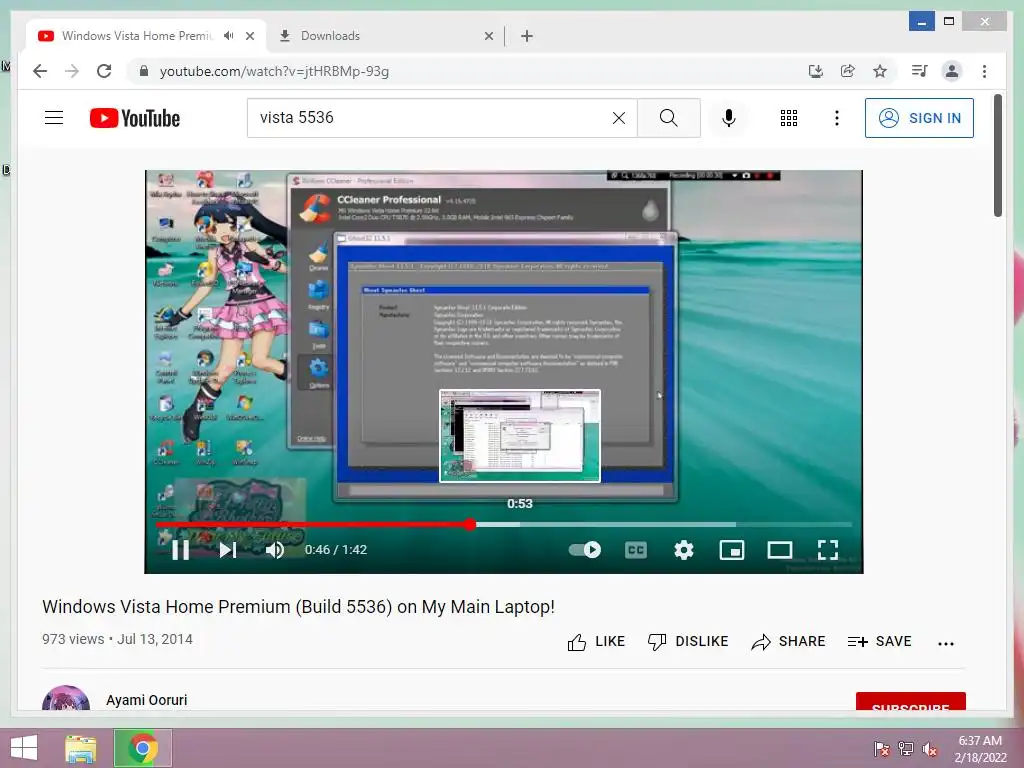Open the Ayami Ooruri channel name

pos(147,700)
